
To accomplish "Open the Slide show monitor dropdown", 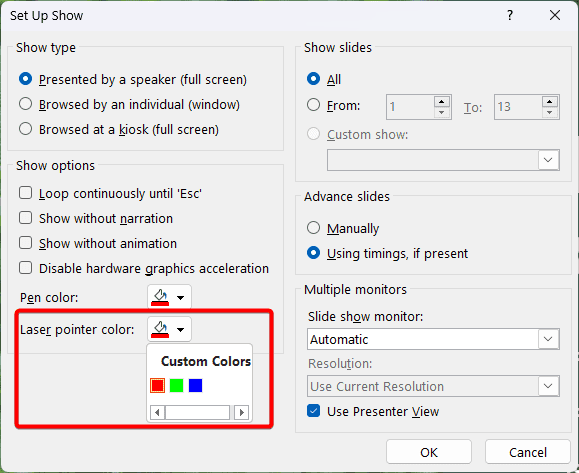I will (x=433, y=339).
